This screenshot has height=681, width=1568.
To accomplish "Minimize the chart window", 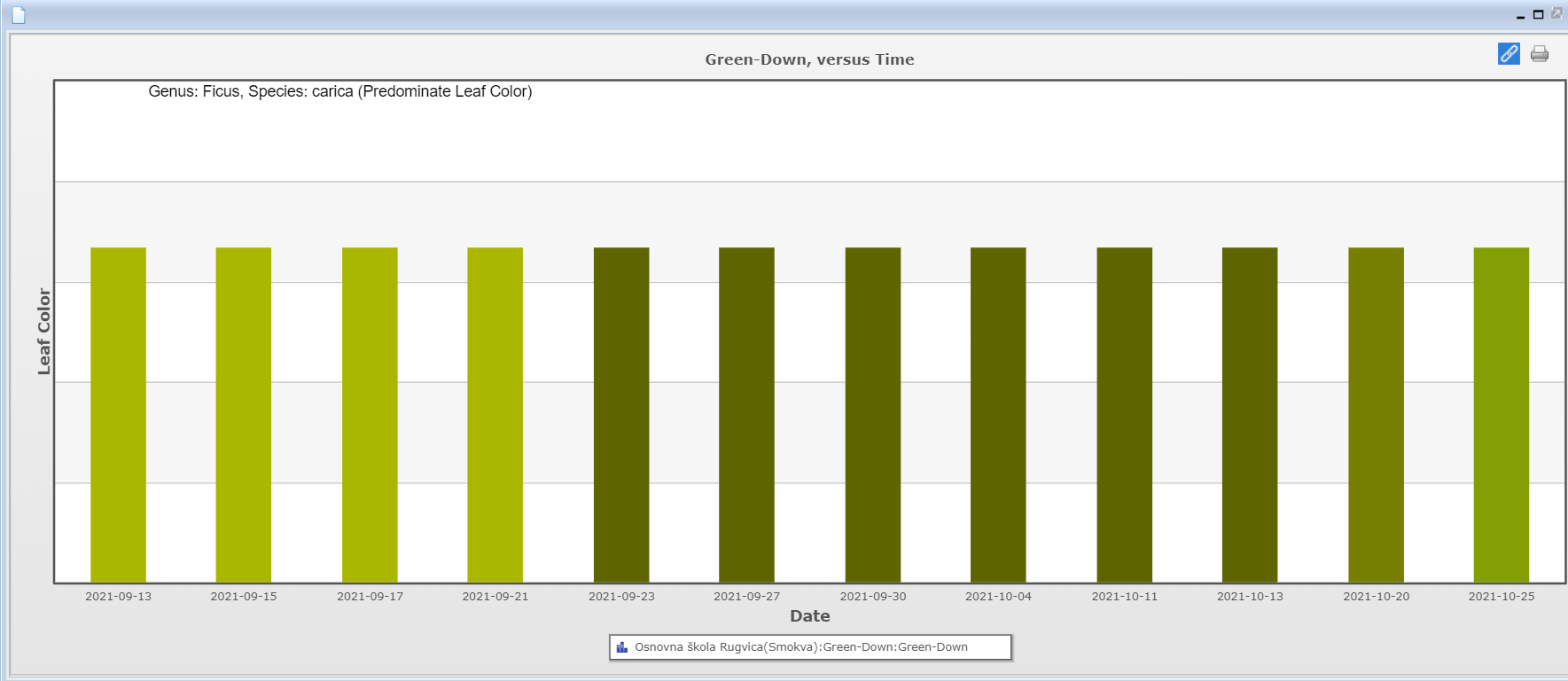I will click(1521, 16).
